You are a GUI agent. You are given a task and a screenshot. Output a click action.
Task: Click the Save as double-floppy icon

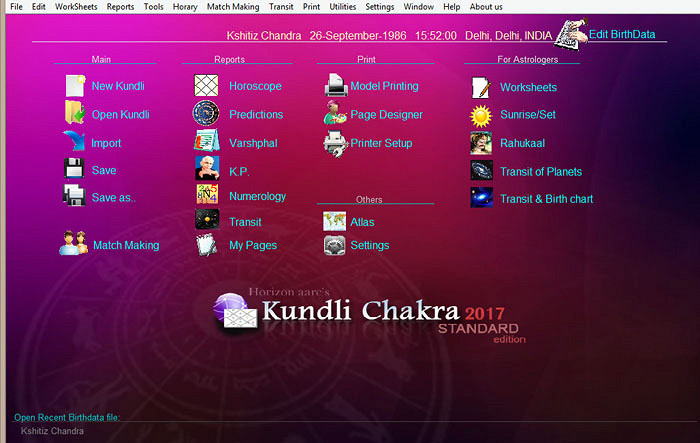(74, 195)
